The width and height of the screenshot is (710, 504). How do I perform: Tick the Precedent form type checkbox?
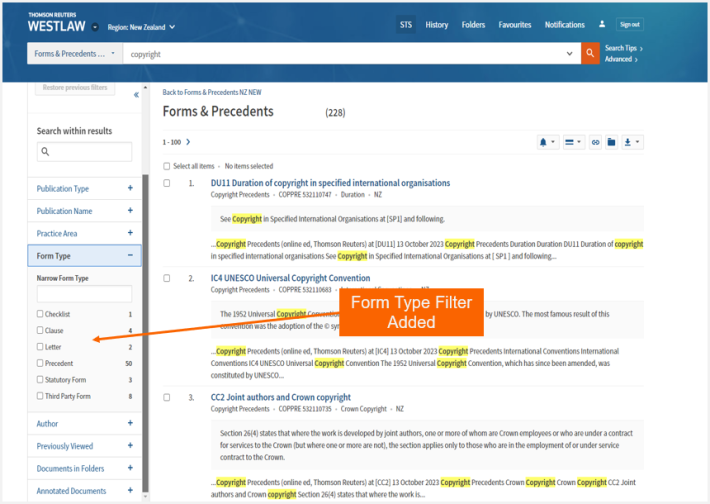40,363
